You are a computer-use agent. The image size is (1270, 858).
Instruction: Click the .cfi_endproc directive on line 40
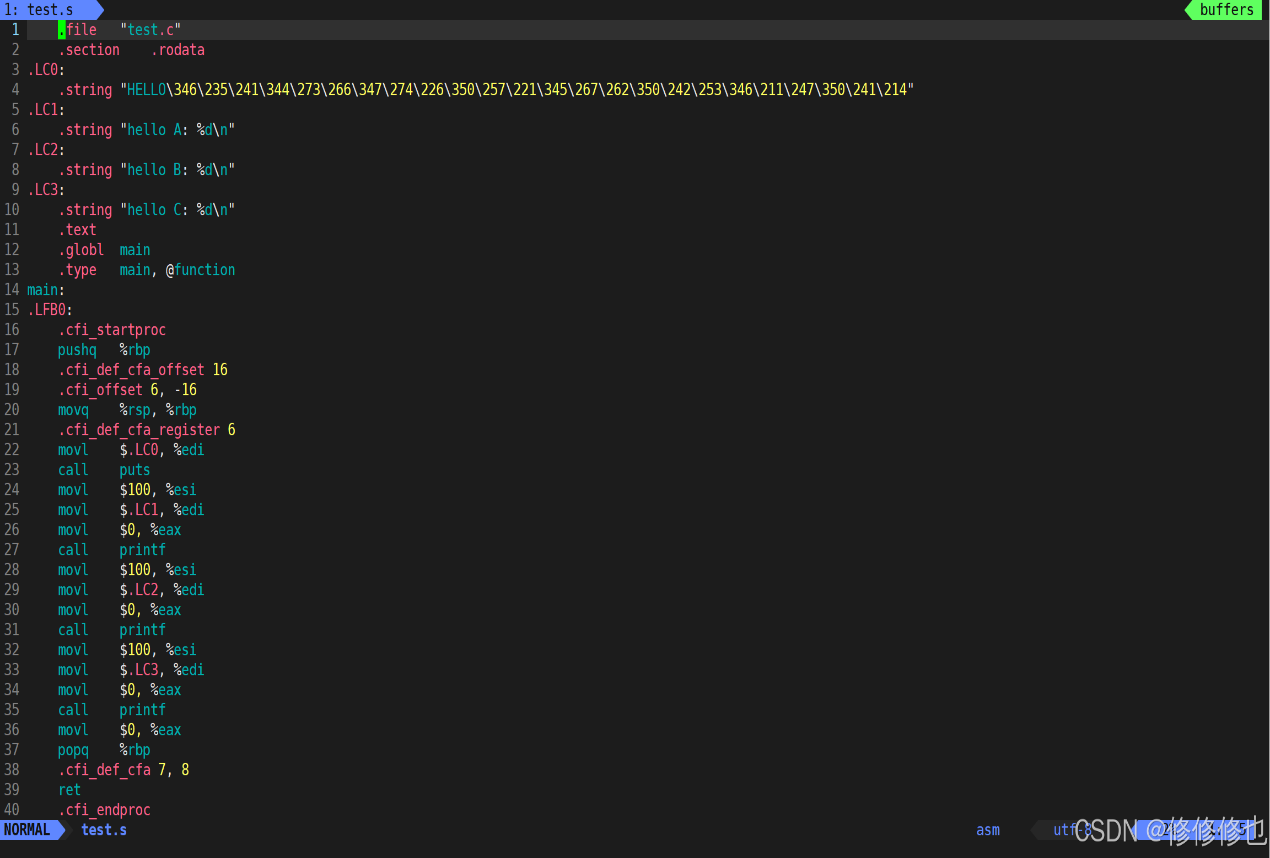pyautogui.click(x=104, y=810)
